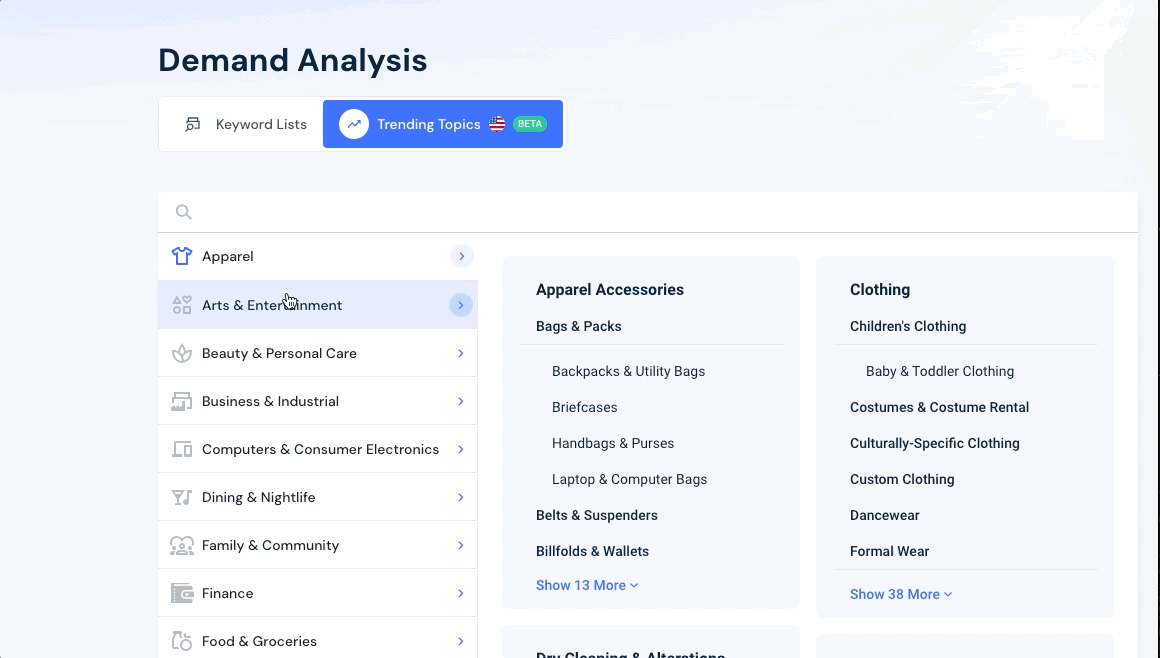Expand the Apparel category chevron
This screenshot has width=1160, height=658.
(x=461, y=256)
